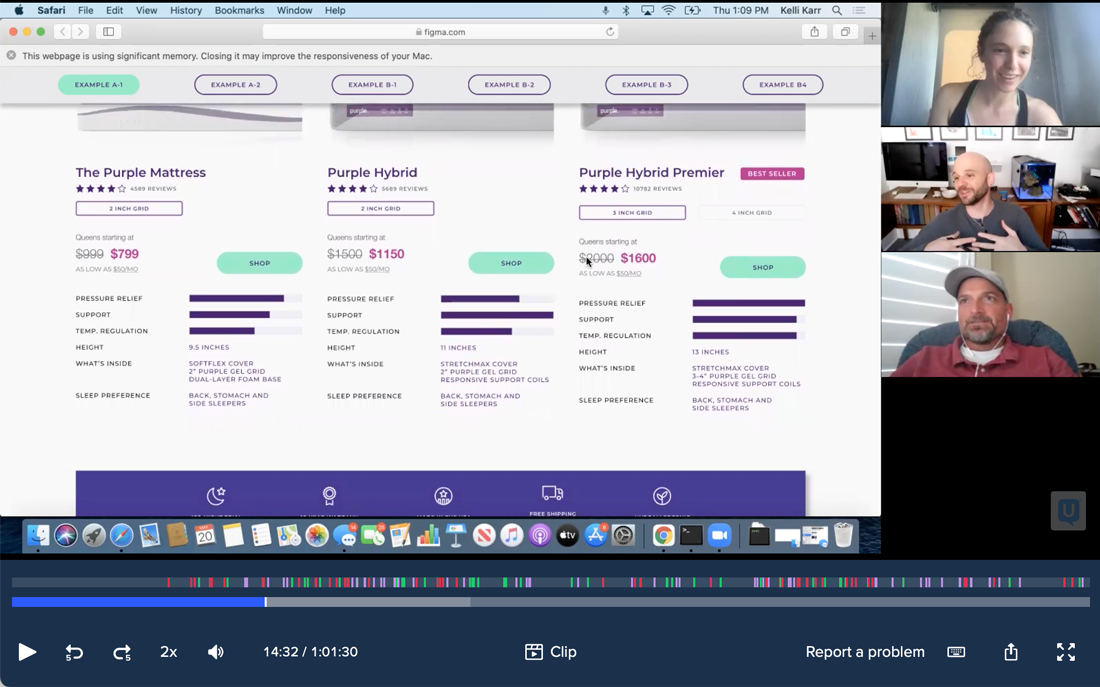
Task: Switch to Example A-1 tab
Action: coord(98,84)
